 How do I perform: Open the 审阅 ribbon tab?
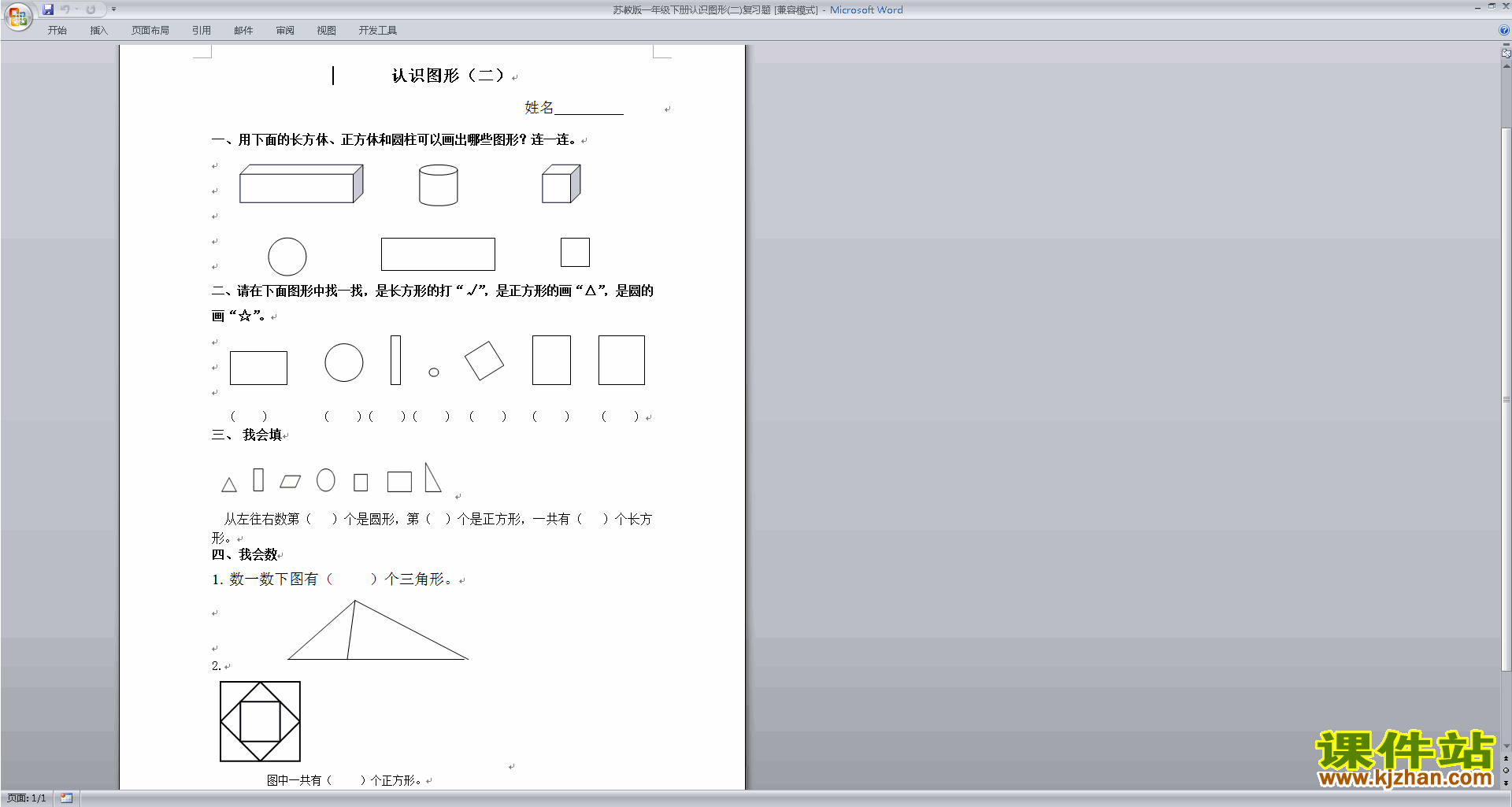pyautogui.click(x=285, y=31)
